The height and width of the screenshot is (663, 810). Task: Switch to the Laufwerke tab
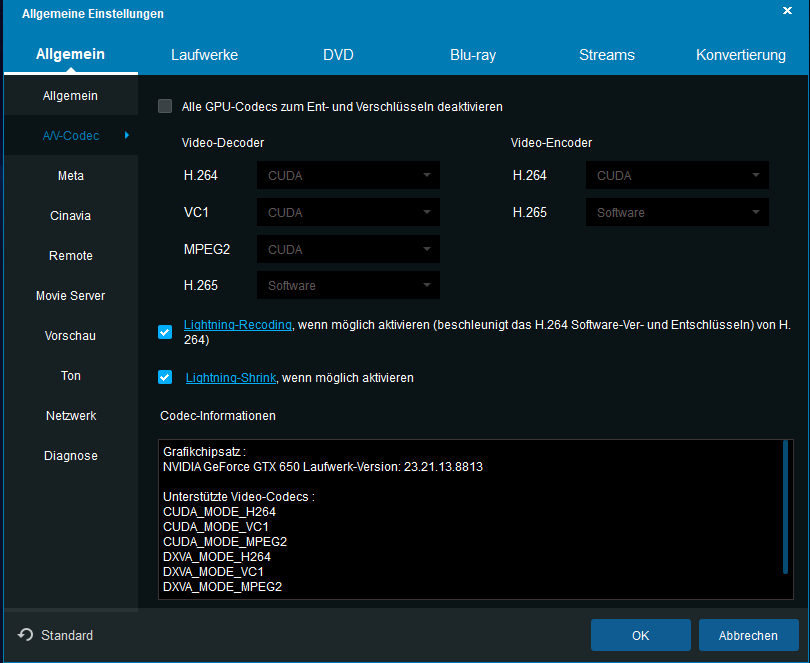pyautogui.click(x=204, y=55)
